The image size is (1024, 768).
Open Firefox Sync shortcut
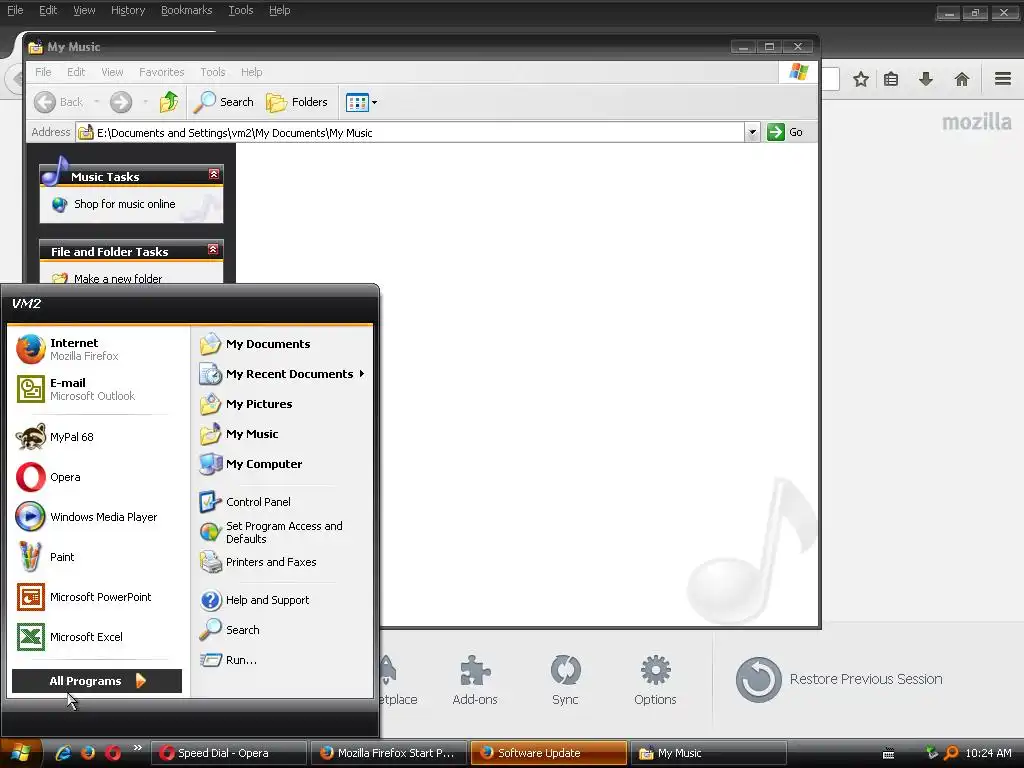point(565,680)
